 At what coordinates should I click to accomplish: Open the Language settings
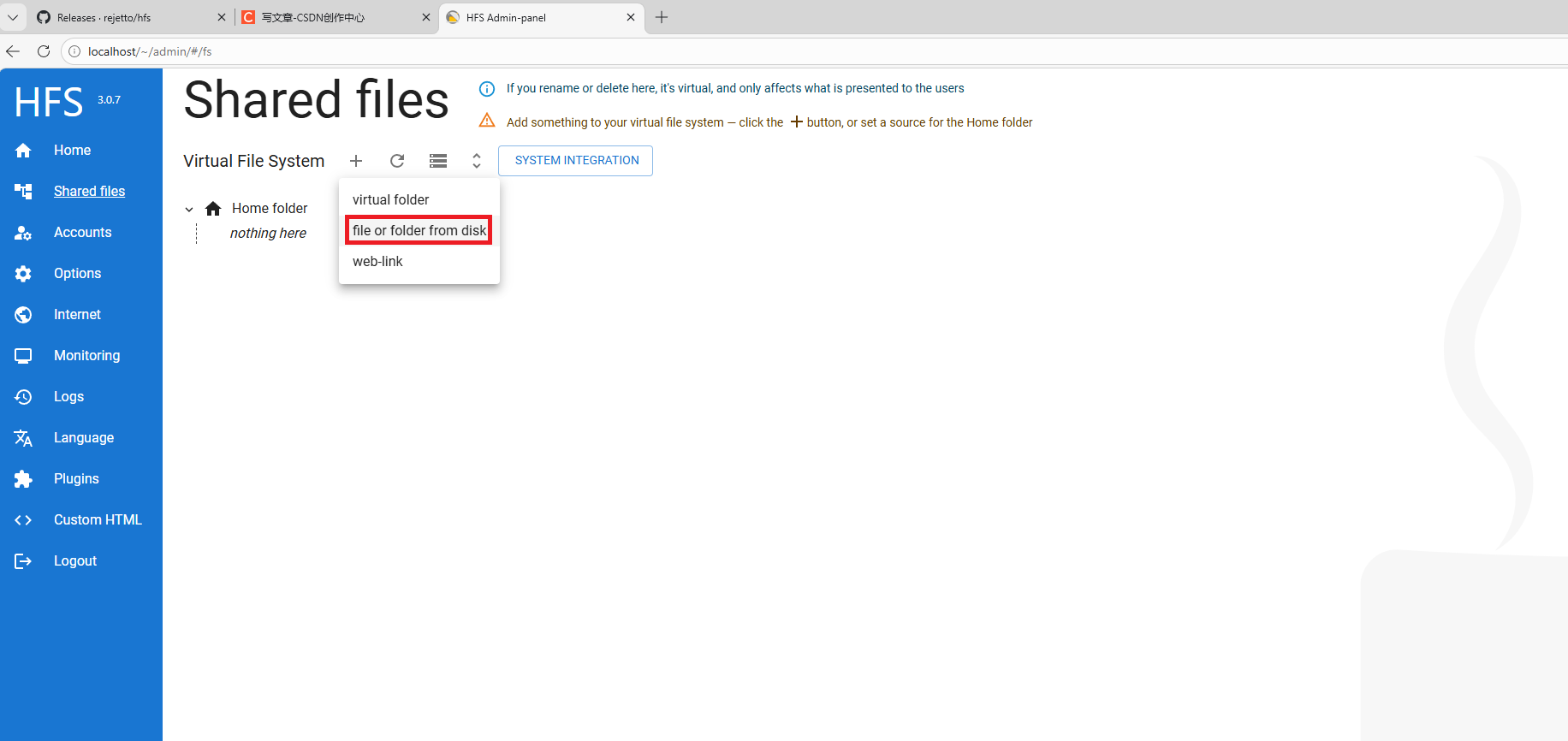pyautogui.click(x=84, y=438)
